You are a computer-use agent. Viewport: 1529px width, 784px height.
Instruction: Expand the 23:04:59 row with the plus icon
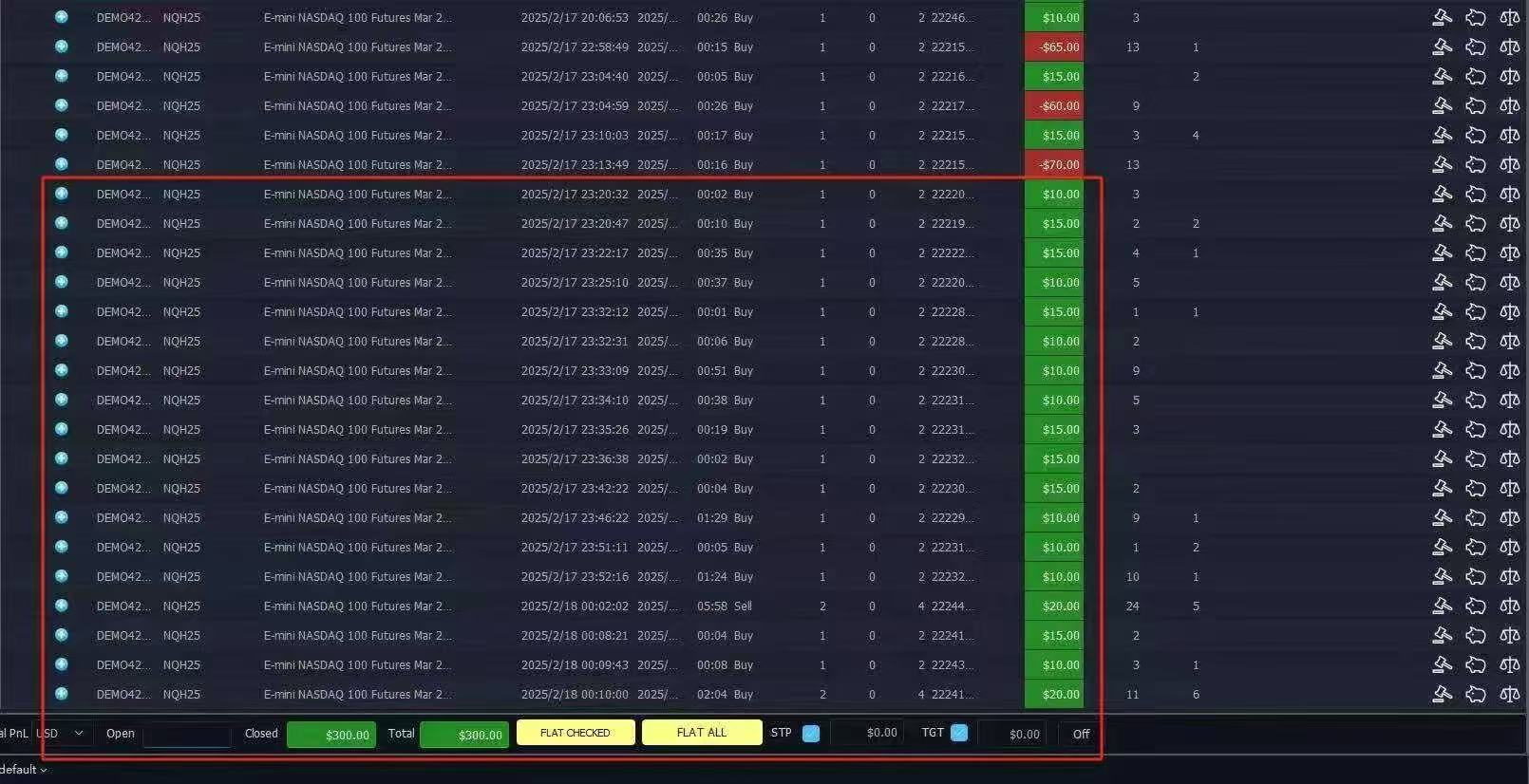click(x=62, y=105)
